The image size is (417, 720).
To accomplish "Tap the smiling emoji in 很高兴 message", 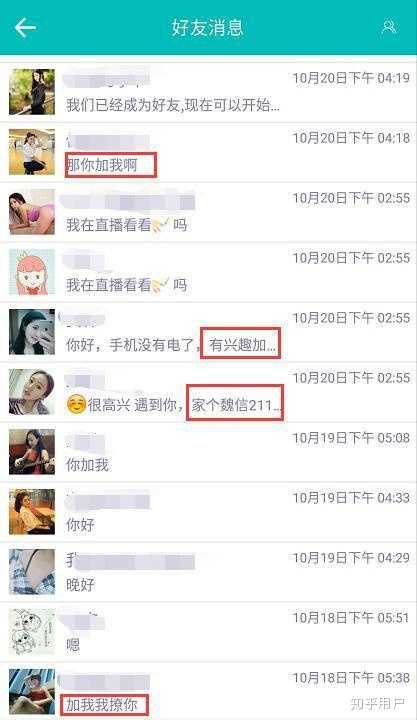I will click(76, 405).
